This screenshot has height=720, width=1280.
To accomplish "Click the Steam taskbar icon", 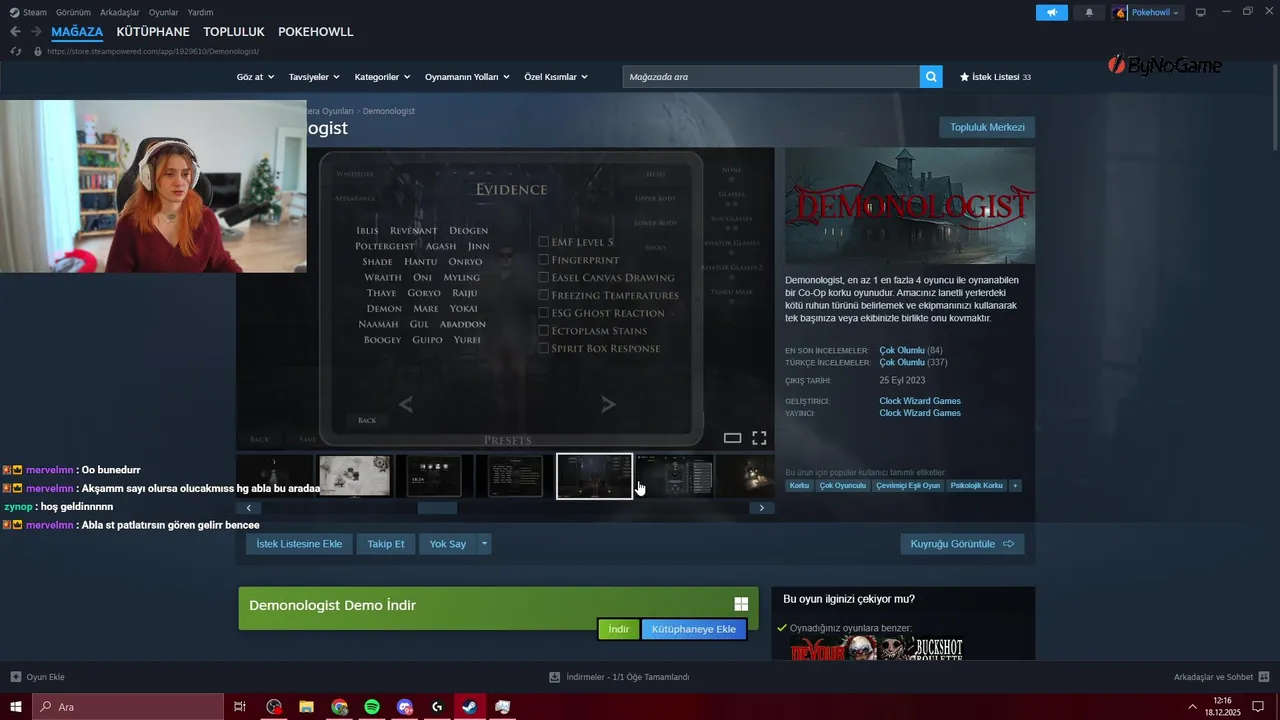I will (469, 707).
